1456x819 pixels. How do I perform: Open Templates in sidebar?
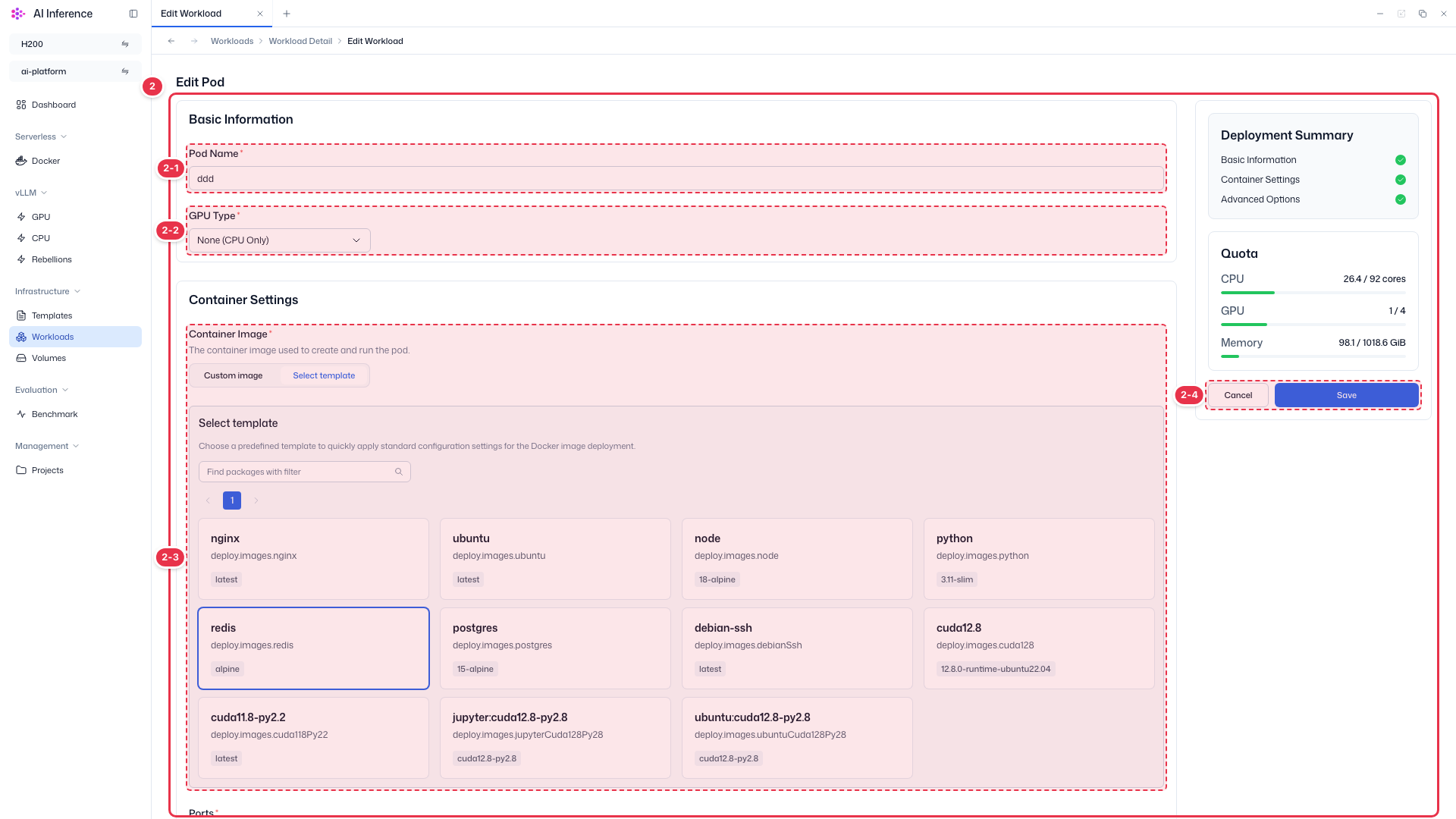pos(75,315)
